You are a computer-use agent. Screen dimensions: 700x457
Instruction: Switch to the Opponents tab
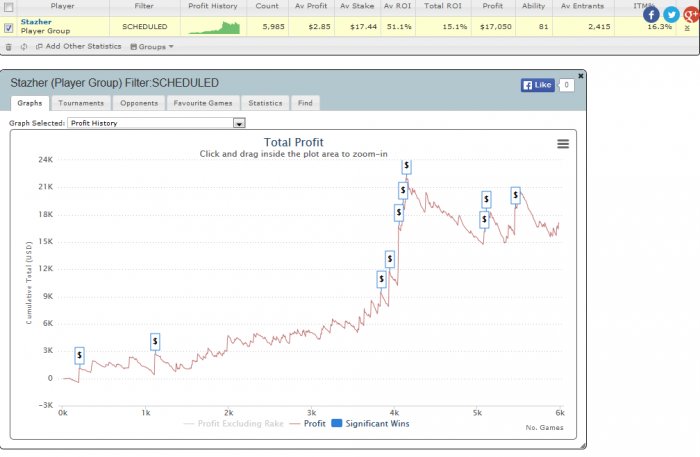coord(139,103)
